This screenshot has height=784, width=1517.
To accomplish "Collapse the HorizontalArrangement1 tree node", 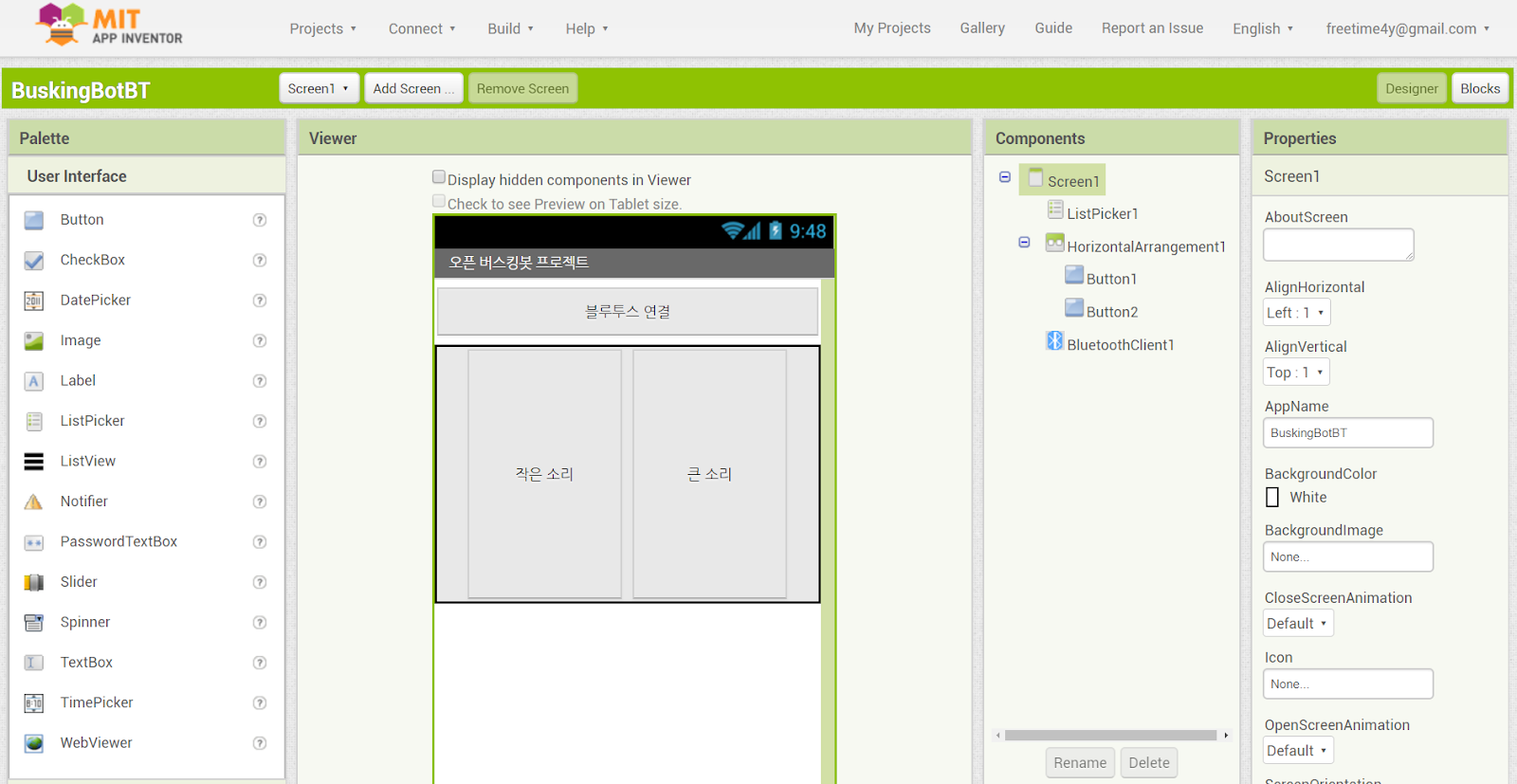I will click(x=1024, y=243).
